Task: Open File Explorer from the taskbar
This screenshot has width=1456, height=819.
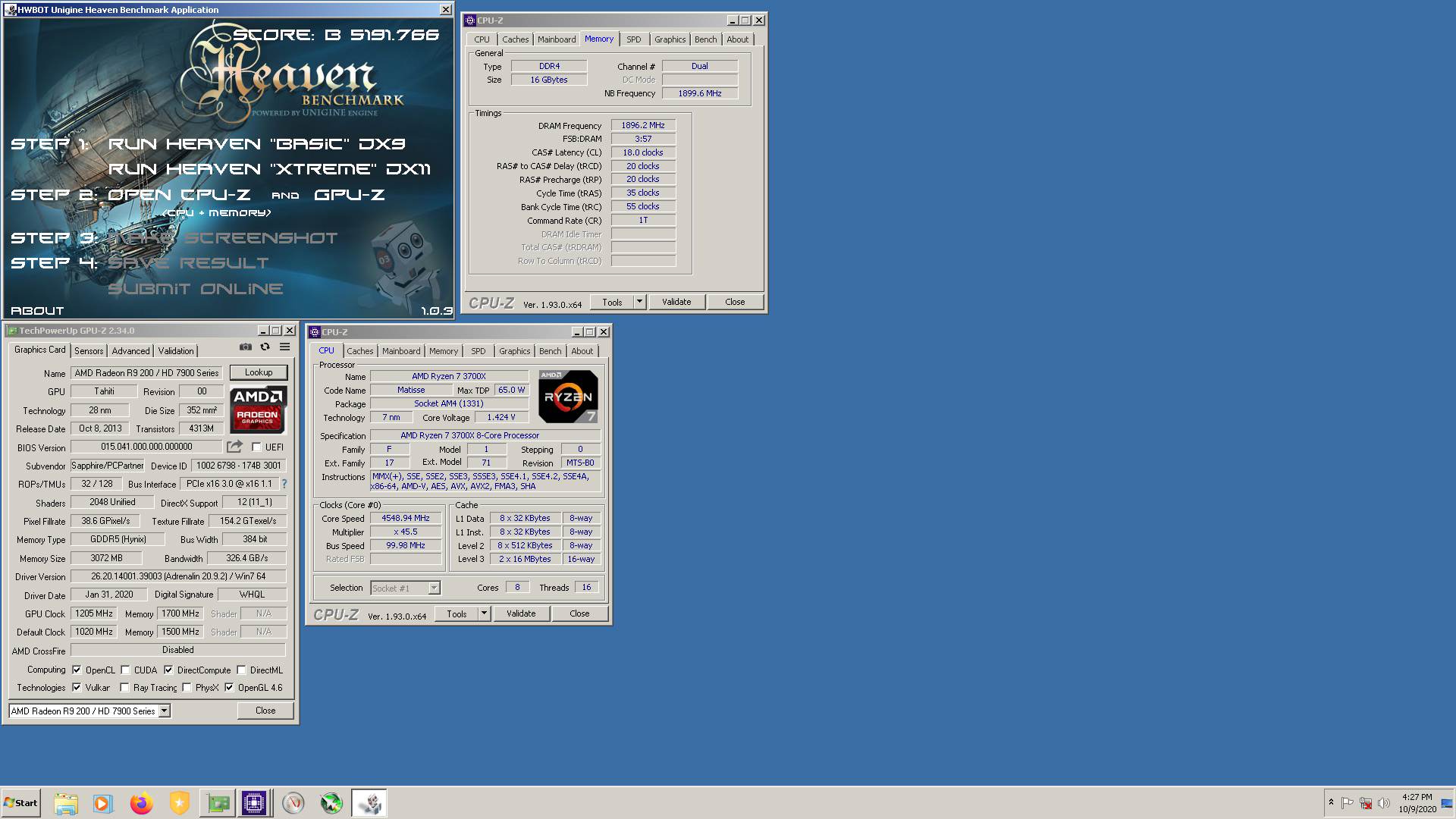Action: (x=66, y=803)
